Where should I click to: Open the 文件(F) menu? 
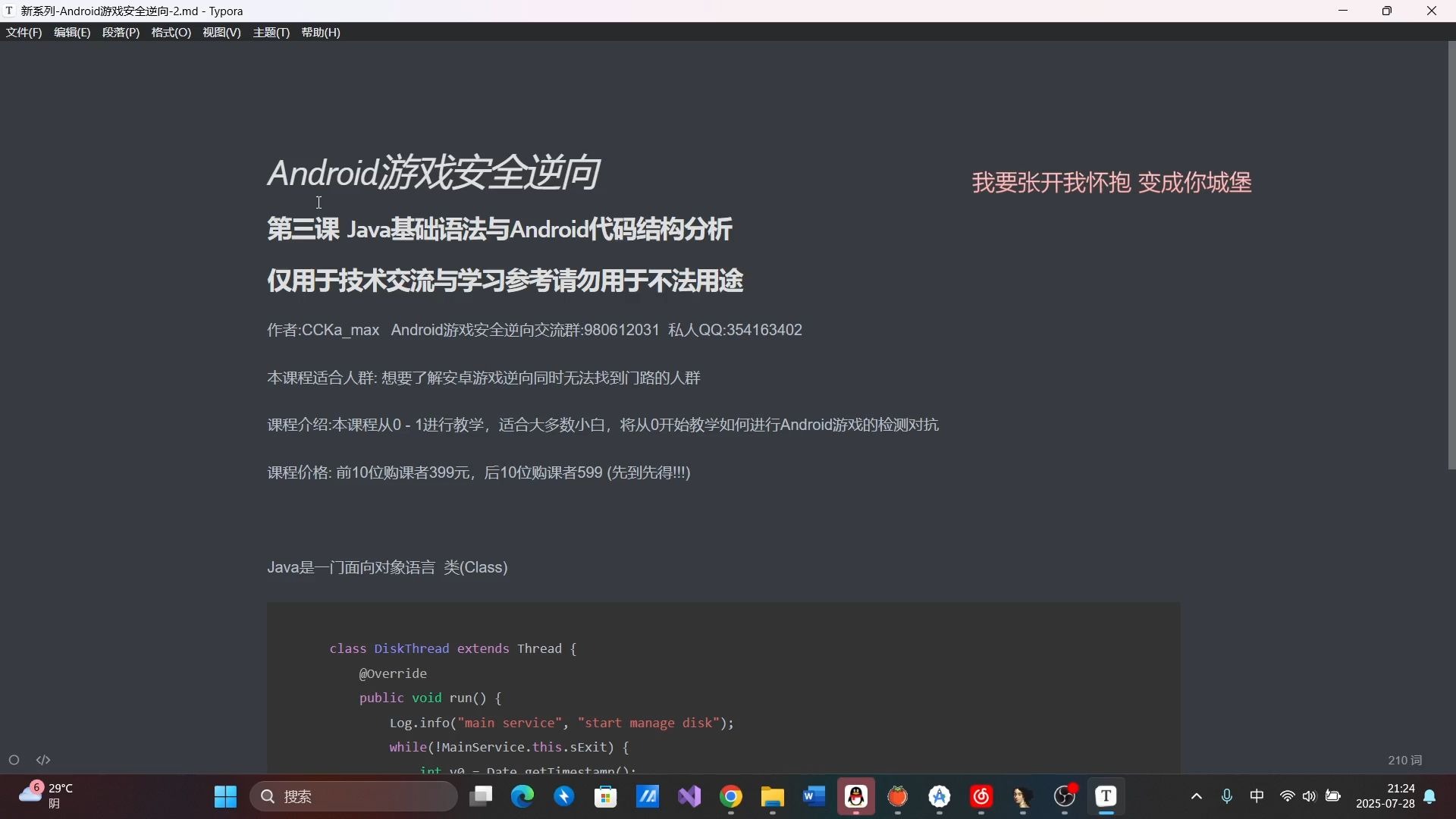[24, 33]
